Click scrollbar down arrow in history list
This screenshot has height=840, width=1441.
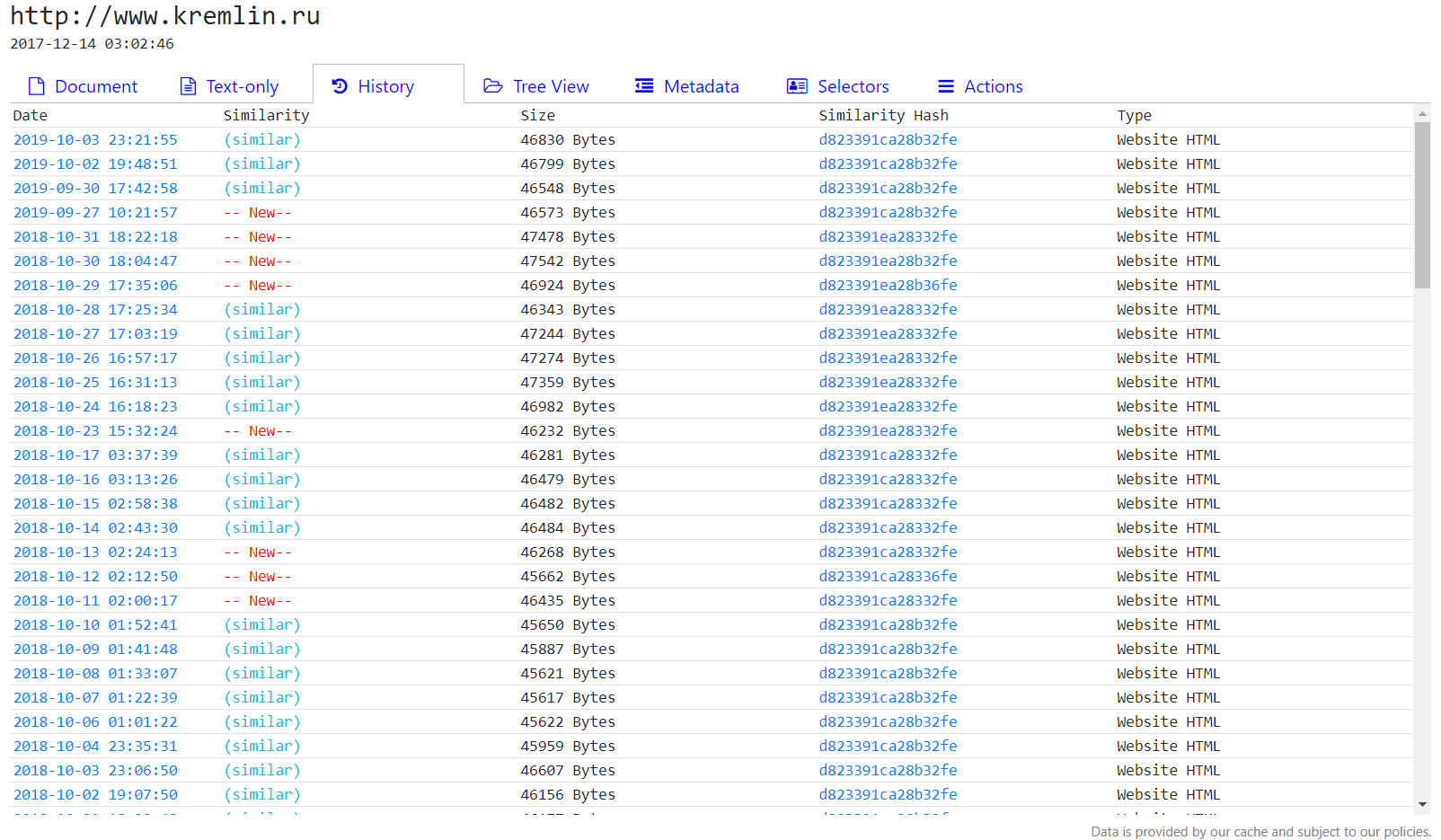(1422, 804)
